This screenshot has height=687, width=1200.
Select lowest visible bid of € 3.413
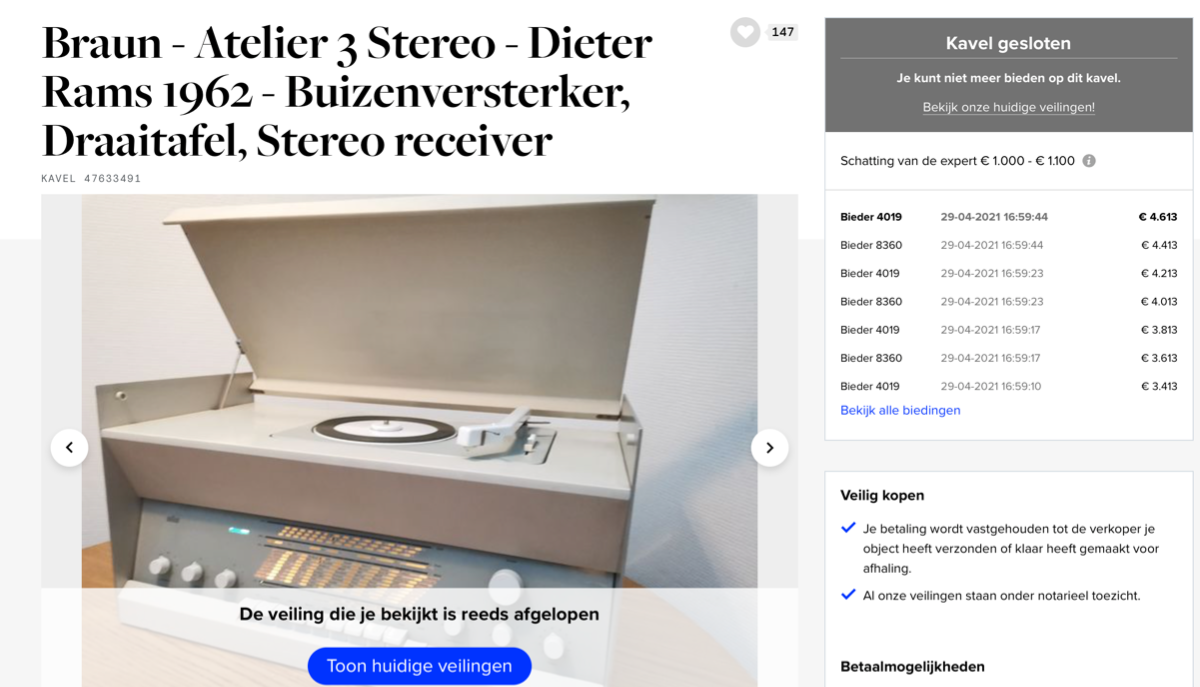click(x=1008, y=386)
